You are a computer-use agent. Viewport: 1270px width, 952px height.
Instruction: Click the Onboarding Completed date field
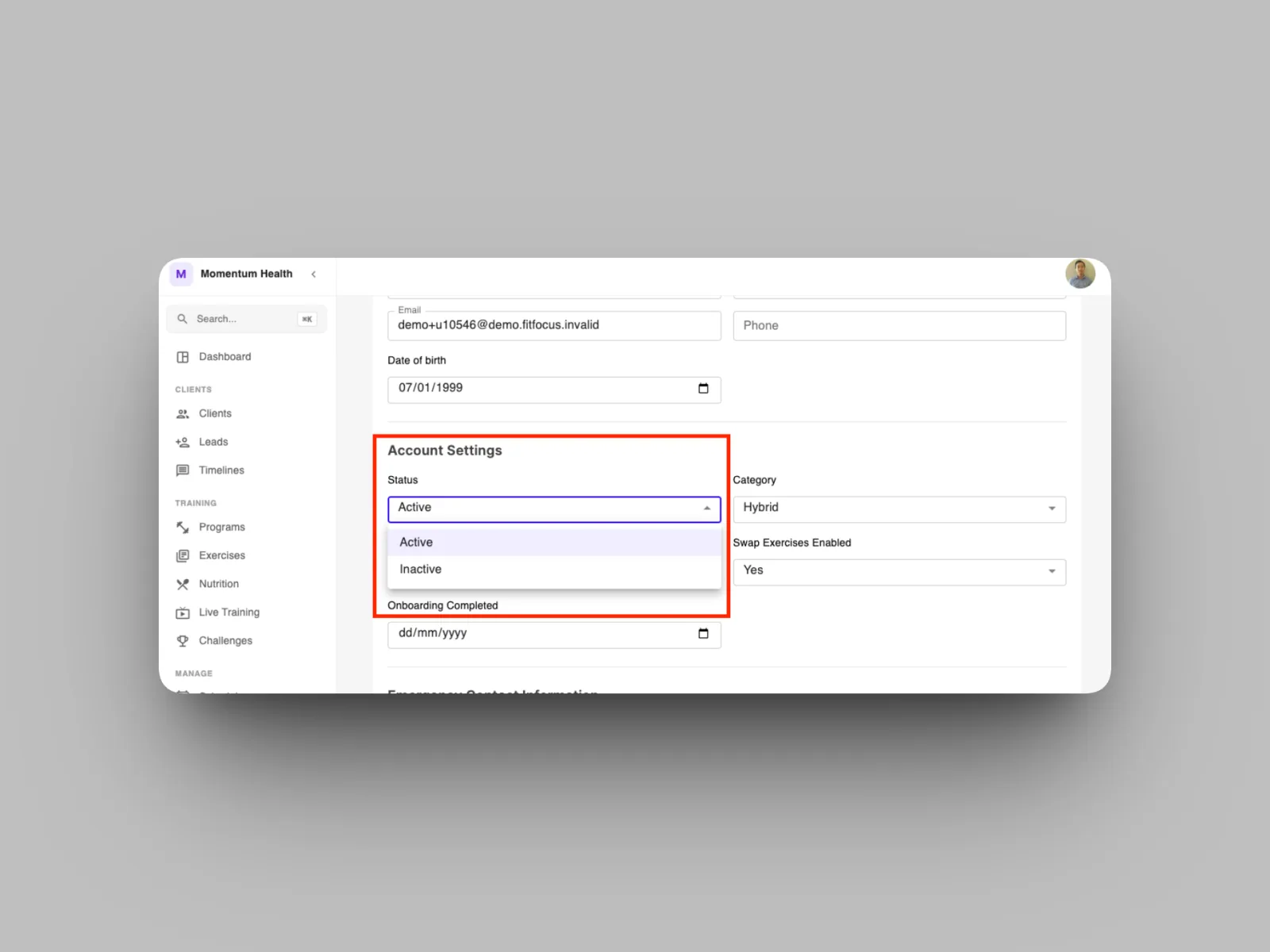click(554, 635)
